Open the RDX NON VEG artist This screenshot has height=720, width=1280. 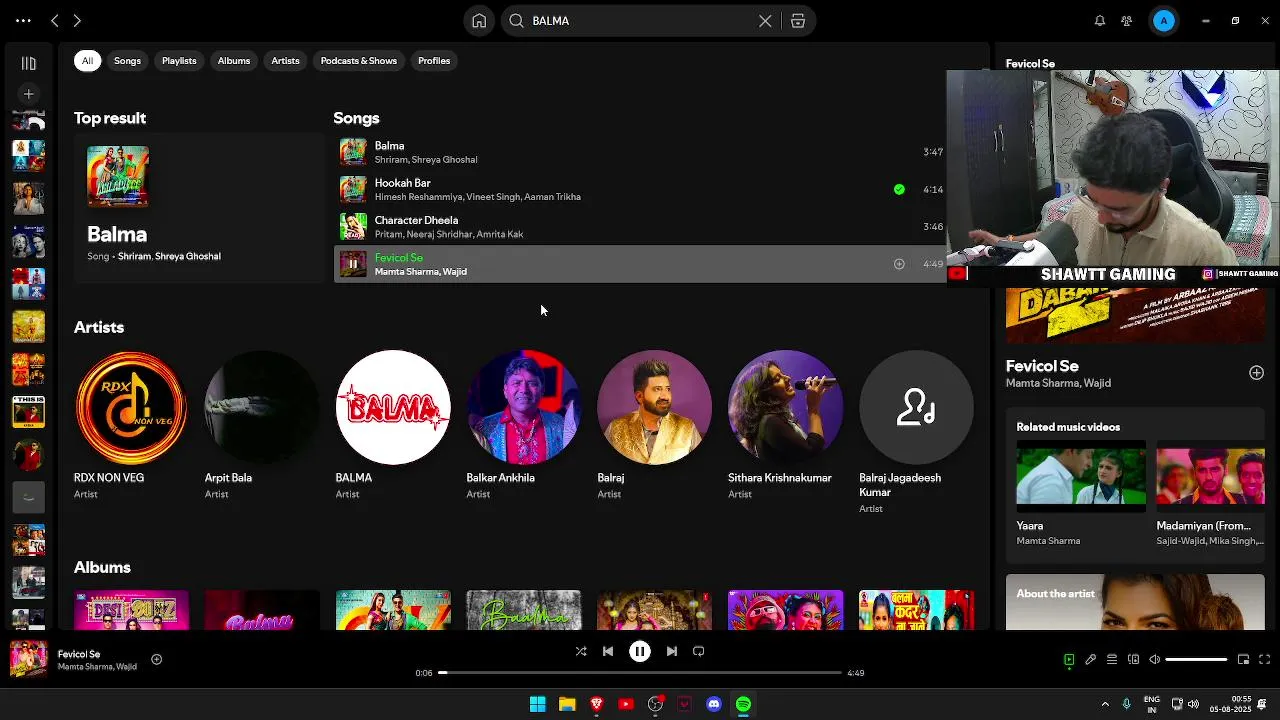click(131, 425)
